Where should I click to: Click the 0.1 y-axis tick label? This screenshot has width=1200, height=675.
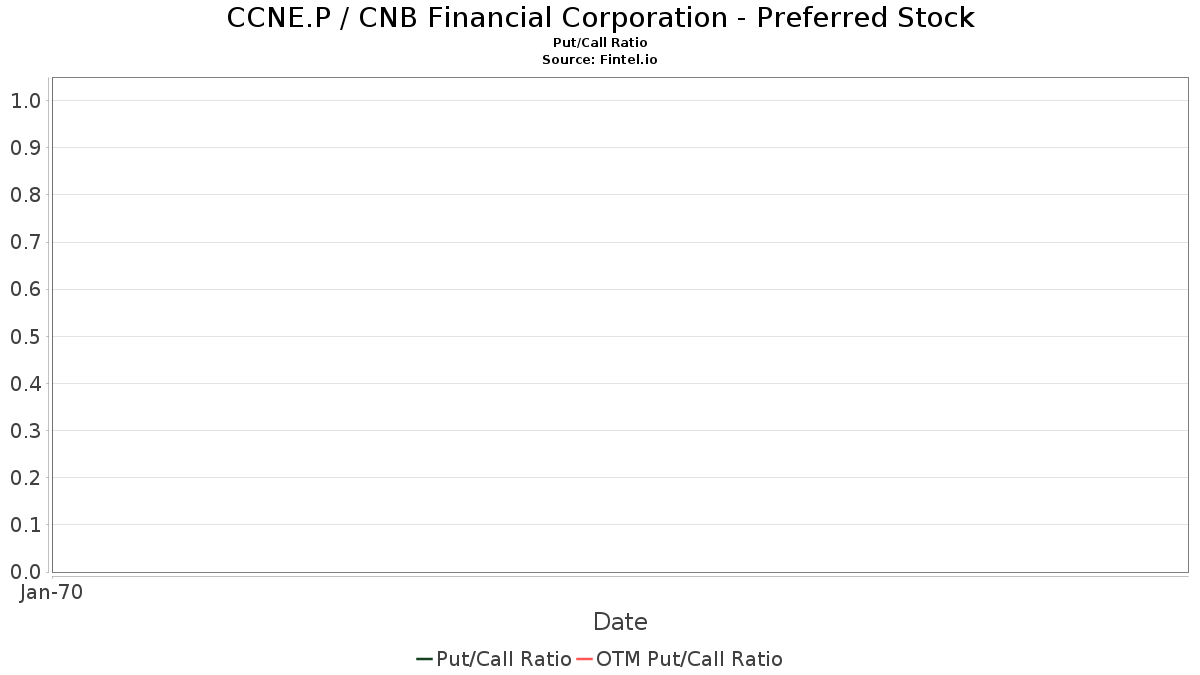(x=25, y=525)
